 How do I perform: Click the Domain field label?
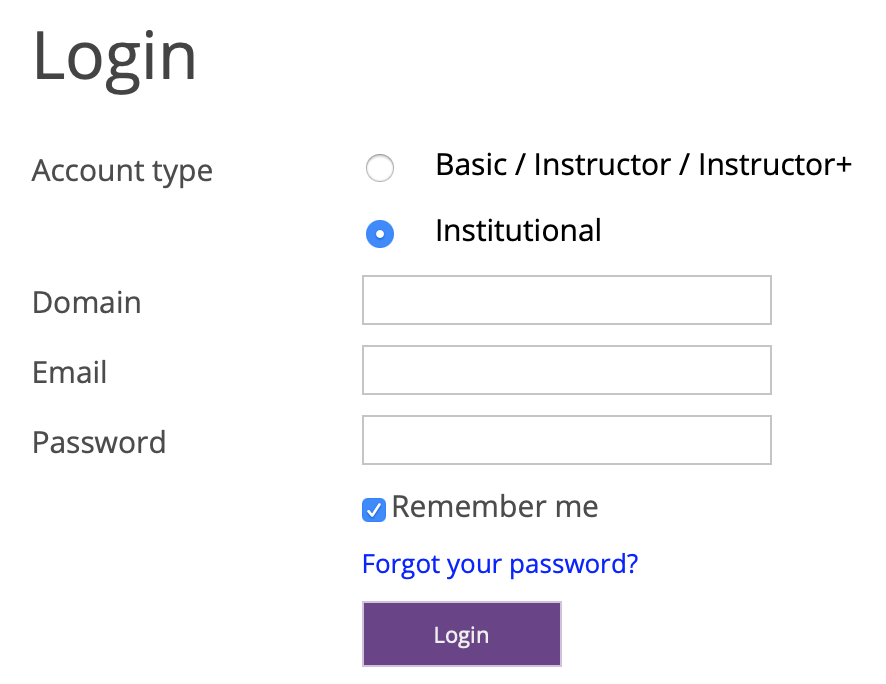(86, 302)
